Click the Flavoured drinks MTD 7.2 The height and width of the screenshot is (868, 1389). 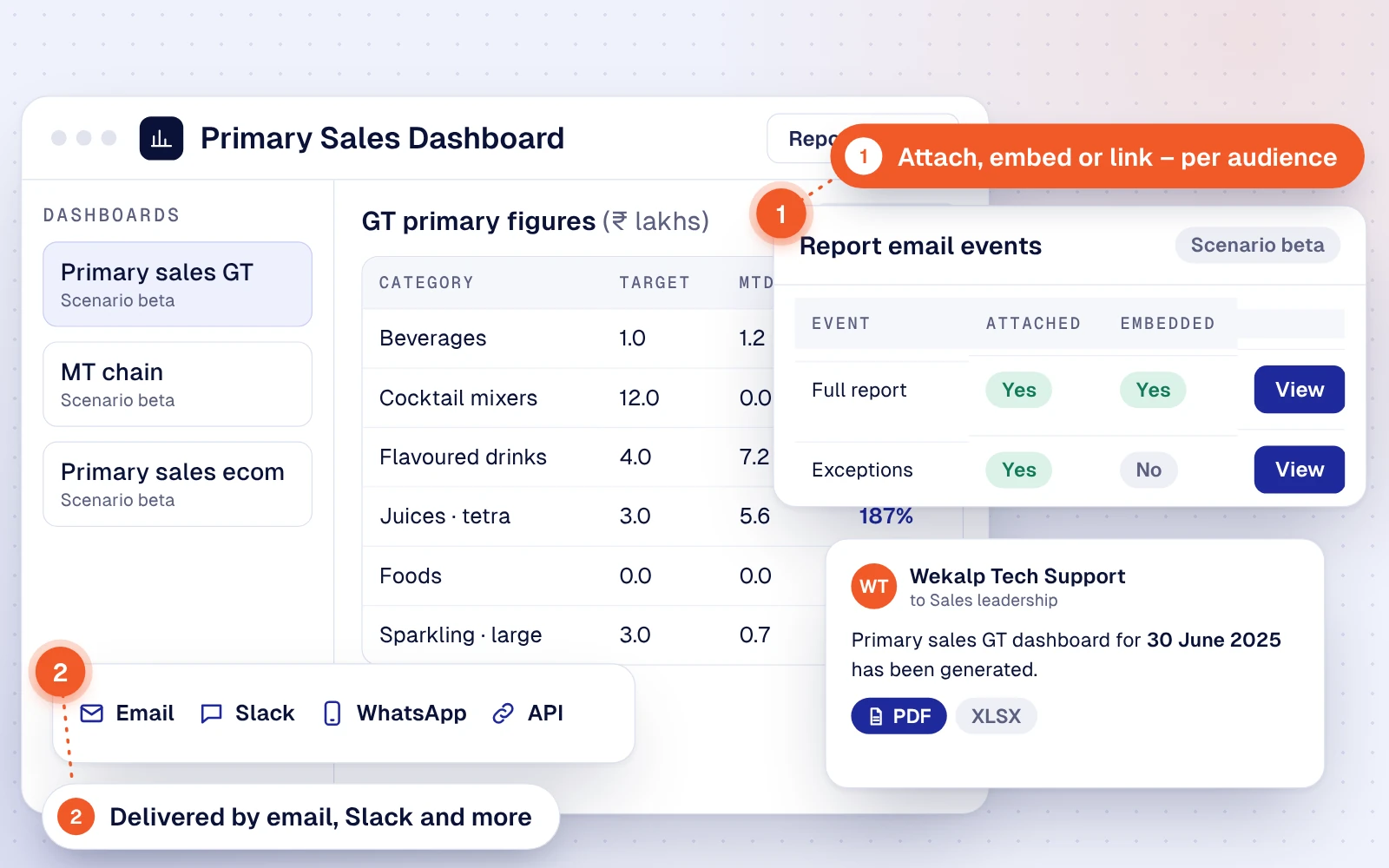point(754,457)
